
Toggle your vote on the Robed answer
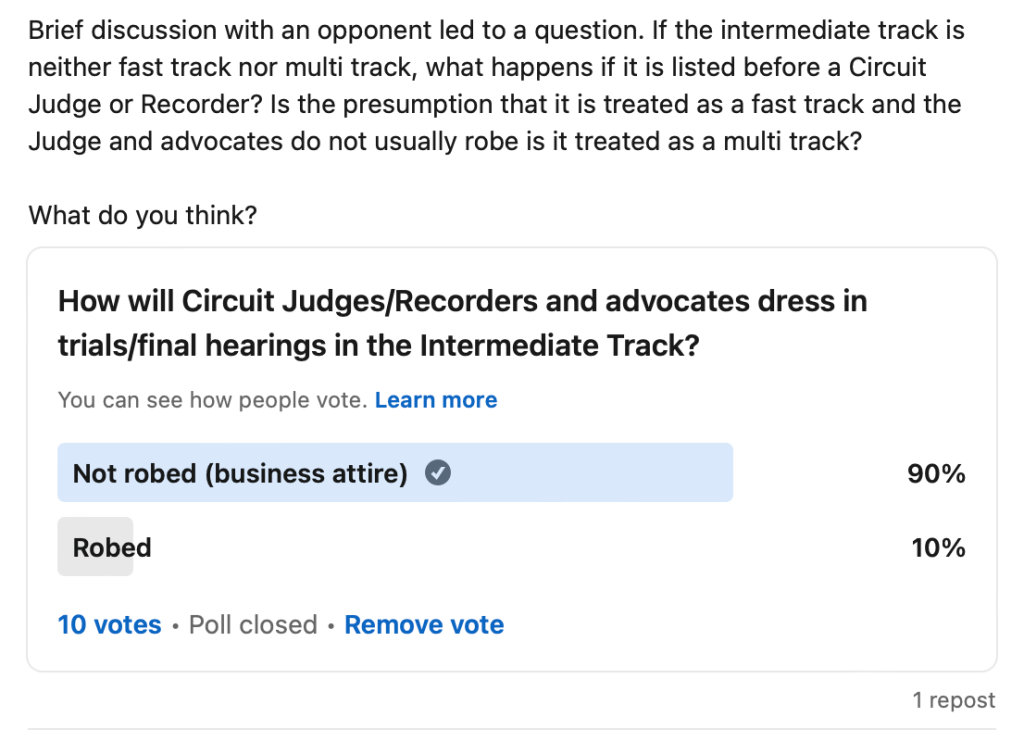pyautogui.click(x=110, y=547)
